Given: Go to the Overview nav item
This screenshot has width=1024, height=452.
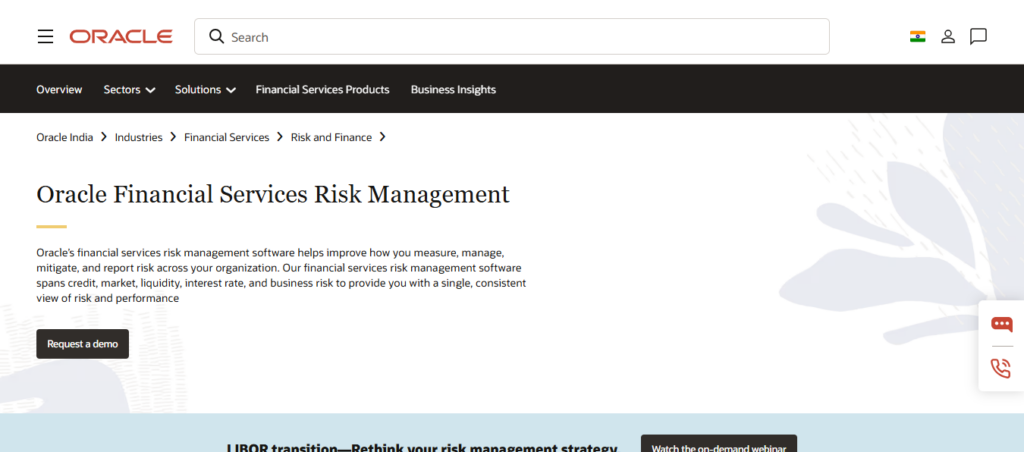Looking at the screenshot, I should (x=59, y=89).
